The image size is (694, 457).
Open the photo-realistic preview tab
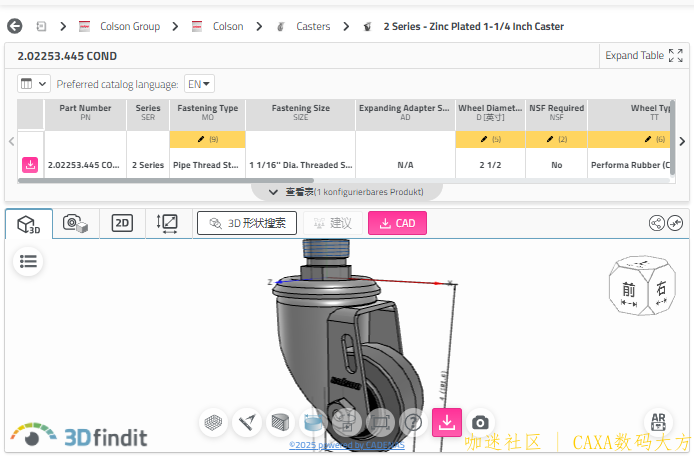click(75, 223)
